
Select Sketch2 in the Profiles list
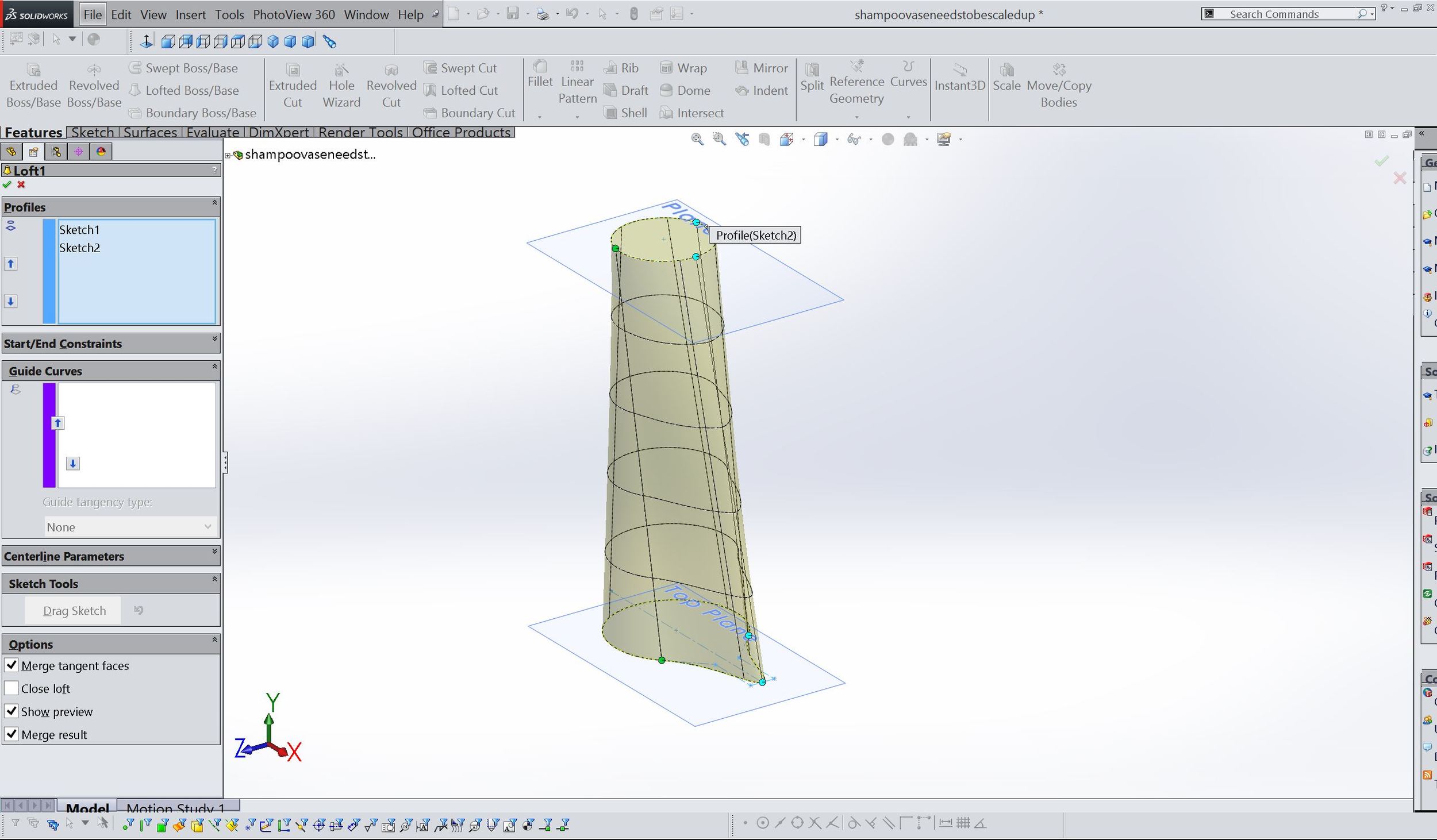tap(79, 248)
